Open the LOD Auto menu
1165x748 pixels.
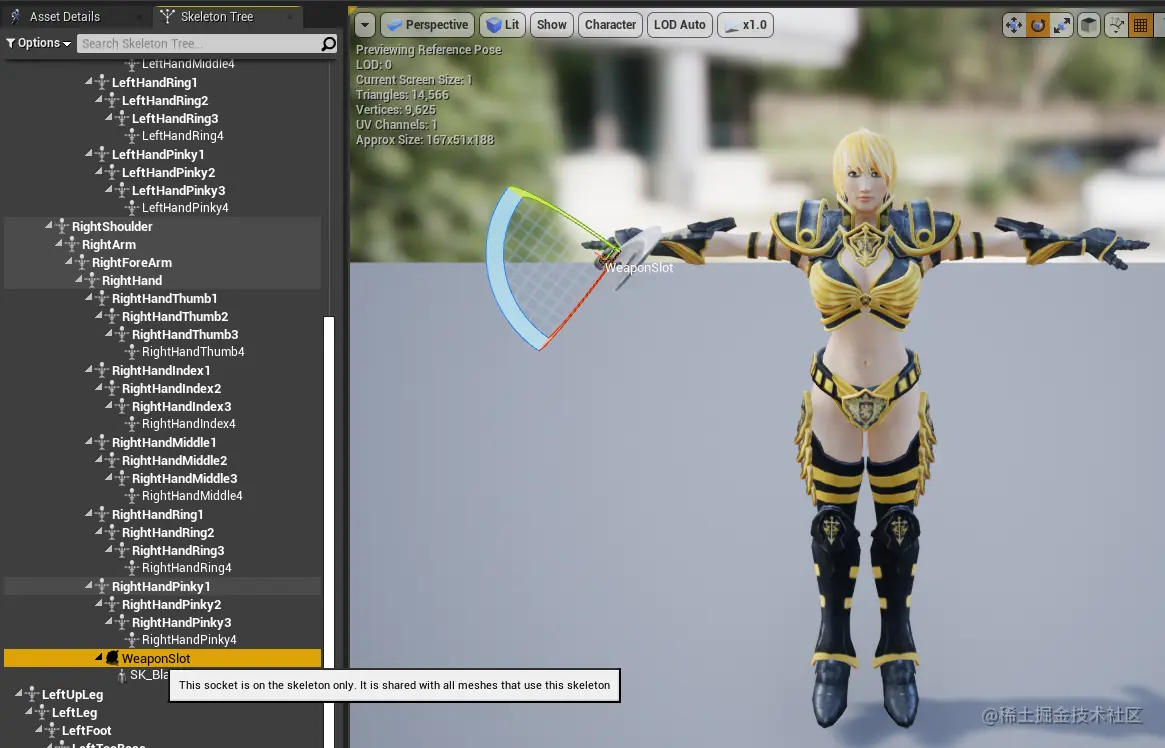[x=679, y=25]
